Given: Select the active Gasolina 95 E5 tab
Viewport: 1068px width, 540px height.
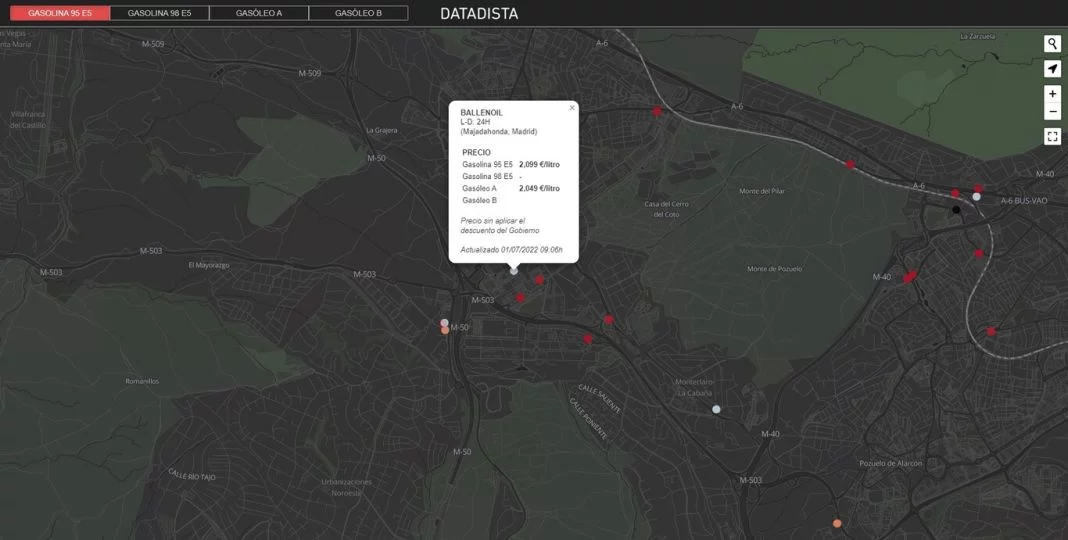Looking at the screenshot, I should [60, 14].
